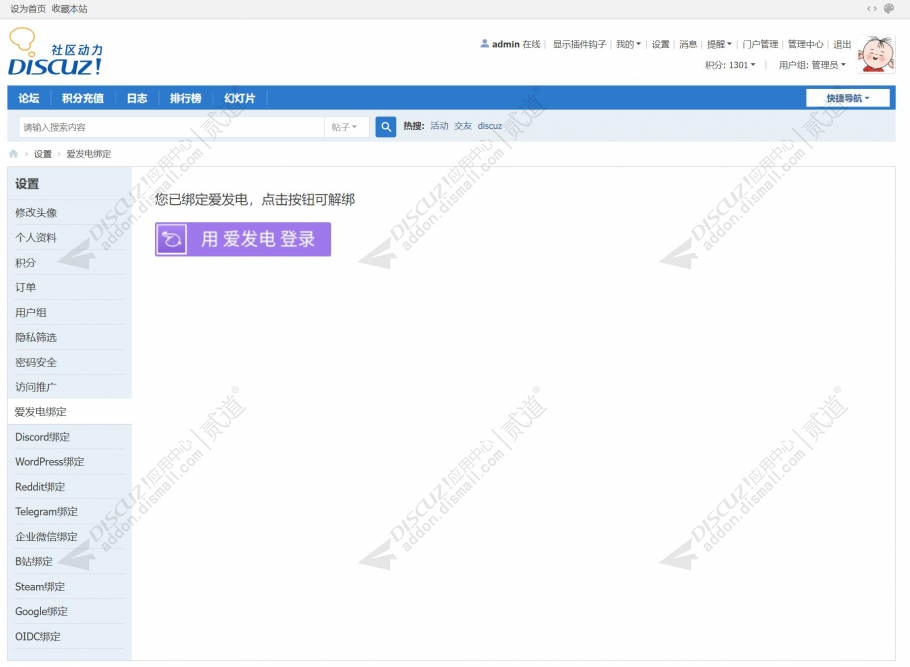
Task: Toggle the width switch arrows icon
Action: click(x=872, y=8)
